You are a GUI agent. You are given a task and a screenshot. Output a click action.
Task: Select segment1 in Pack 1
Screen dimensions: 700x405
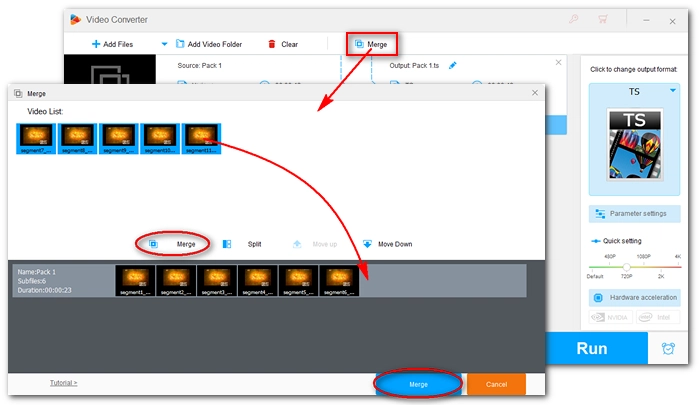(x=135, y=280)
